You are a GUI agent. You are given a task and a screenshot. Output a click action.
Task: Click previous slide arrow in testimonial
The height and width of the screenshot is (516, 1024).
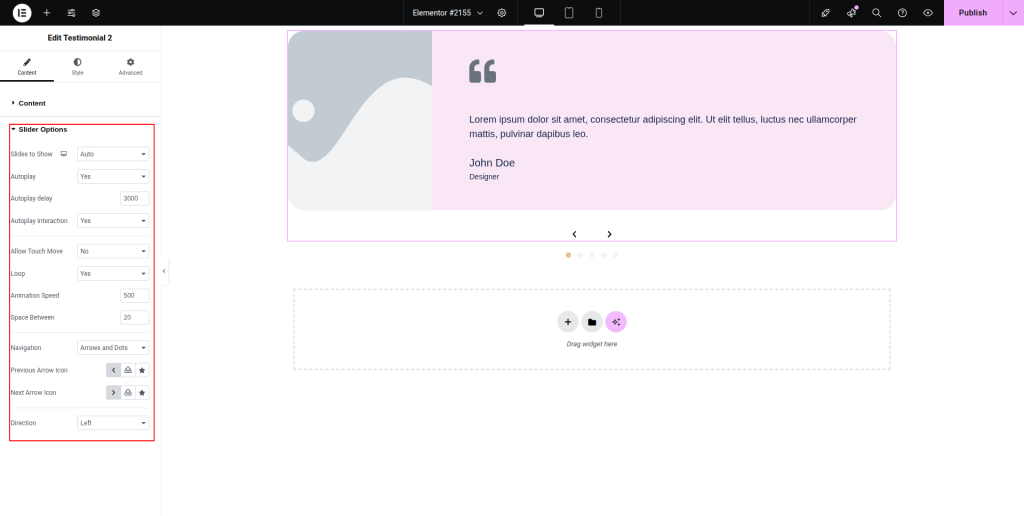[x=575, y=234]
